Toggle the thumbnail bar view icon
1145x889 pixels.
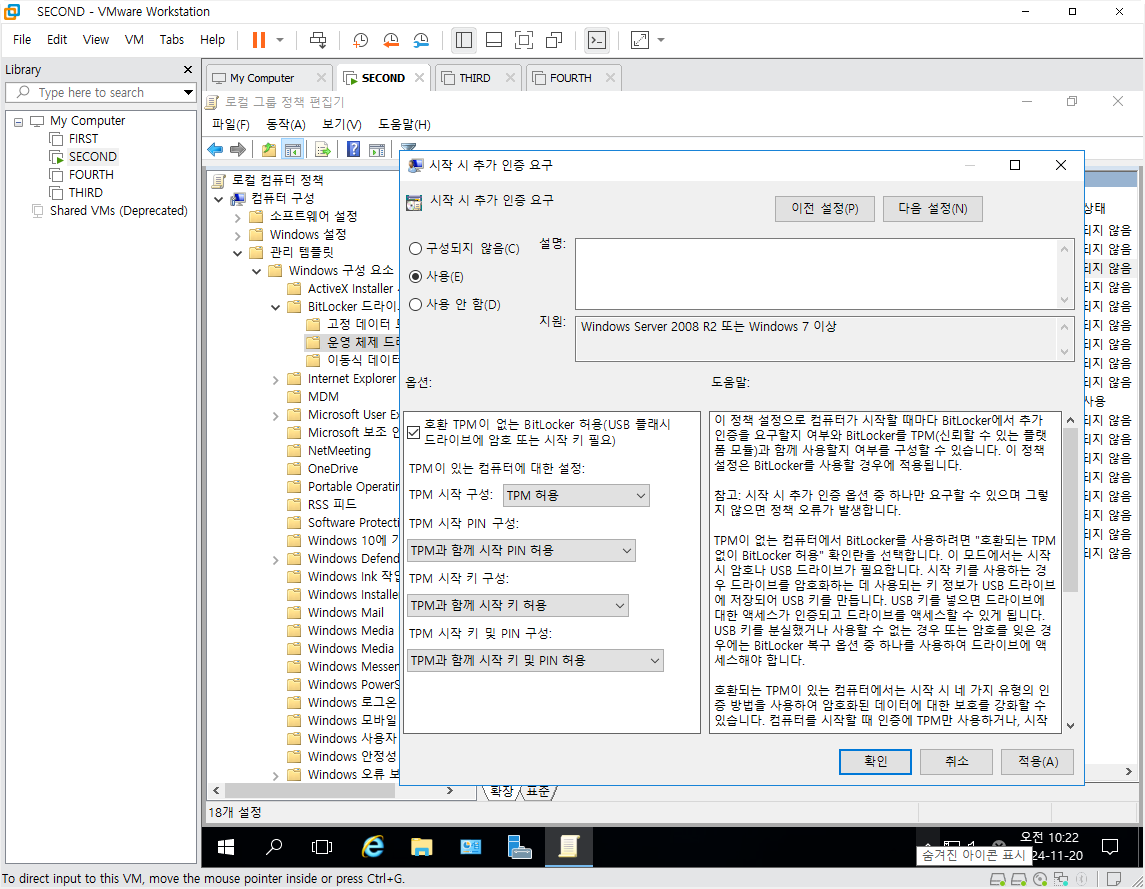(494, 40)
